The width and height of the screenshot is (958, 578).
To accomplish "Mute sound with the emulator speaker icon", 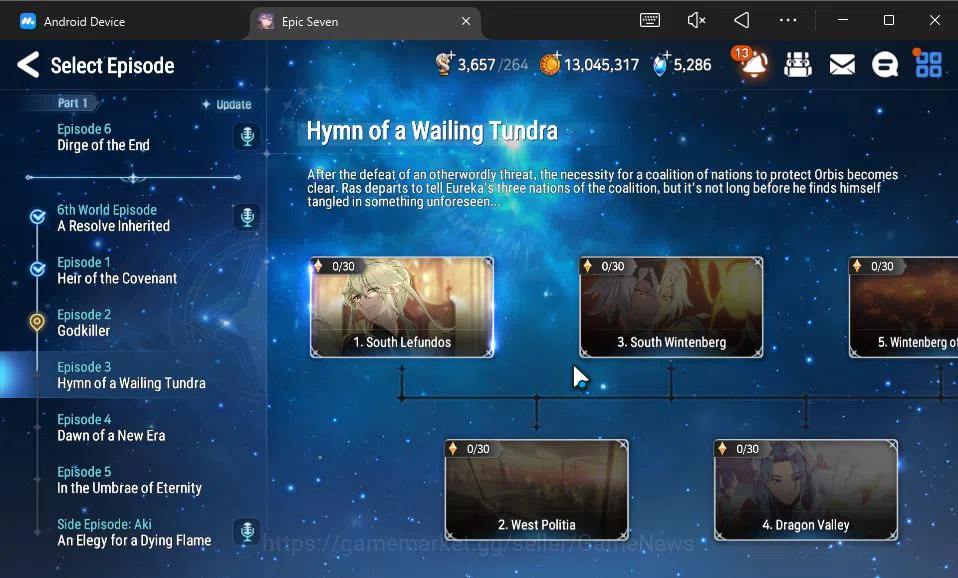I will (696, 20).
